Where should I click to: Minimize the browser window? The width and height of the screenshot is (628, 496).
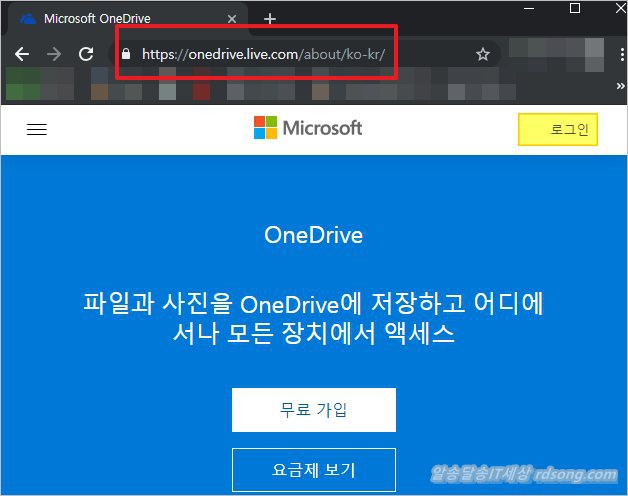click(x=531, y=9)
